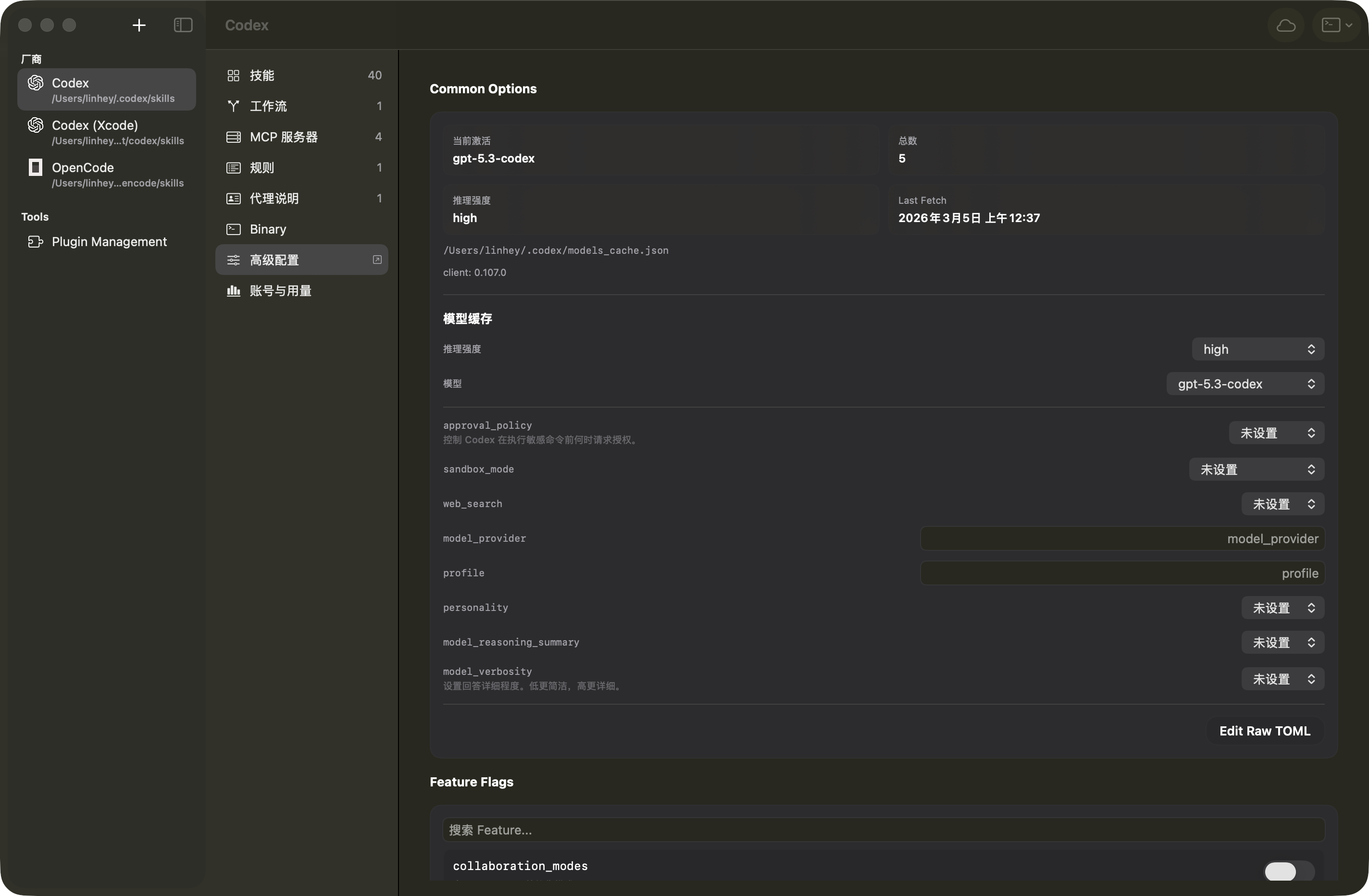Click the 规则 rules icon
The height and width of the screenshot is (896, 1369).
pos(233,167)
